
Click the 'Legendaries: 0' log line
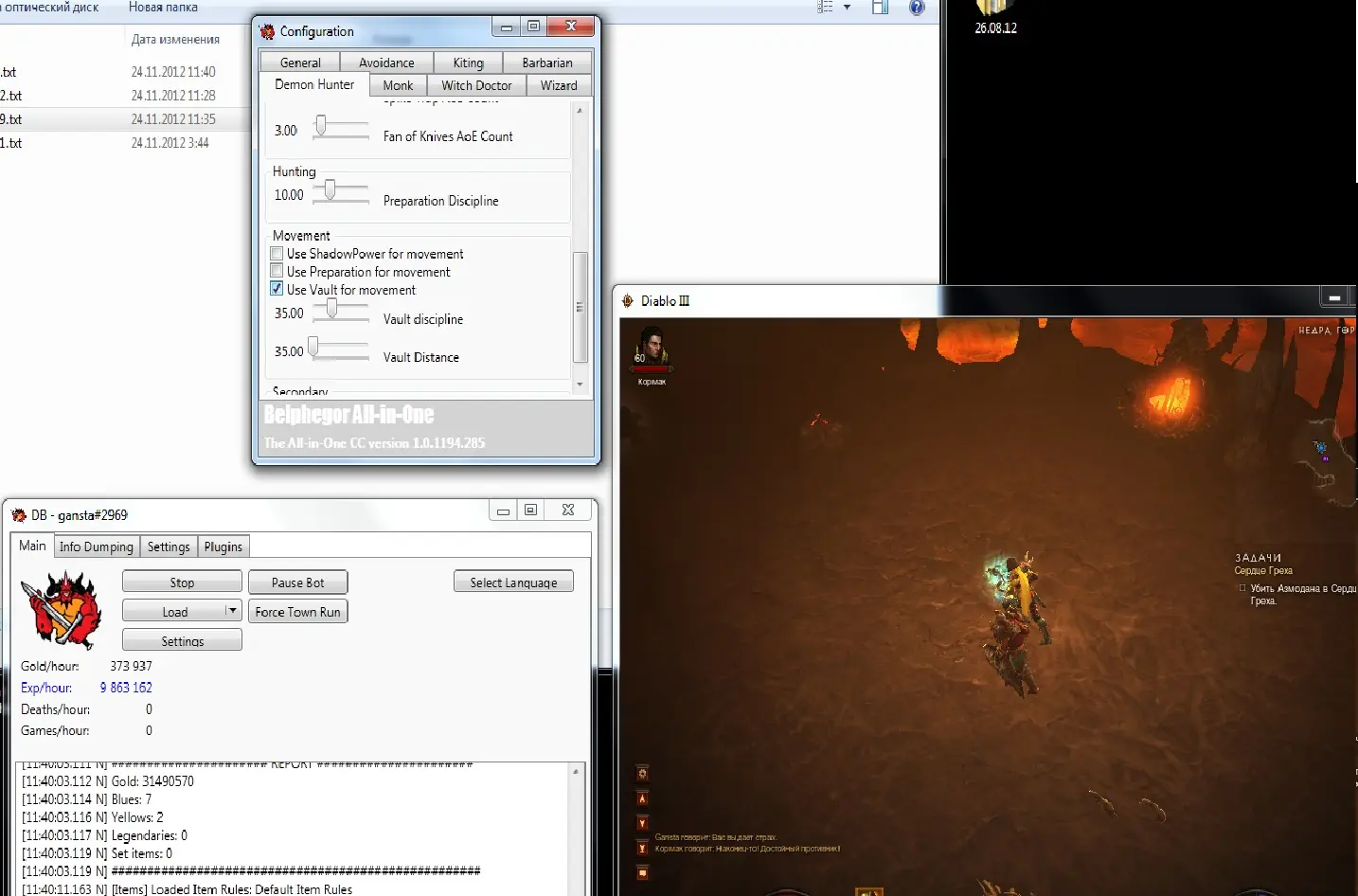tap(104, 835)
